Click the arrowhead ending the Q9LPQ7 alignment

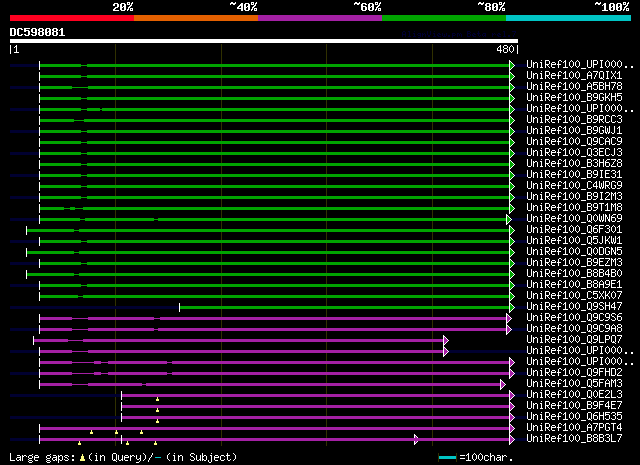[446, 340]
